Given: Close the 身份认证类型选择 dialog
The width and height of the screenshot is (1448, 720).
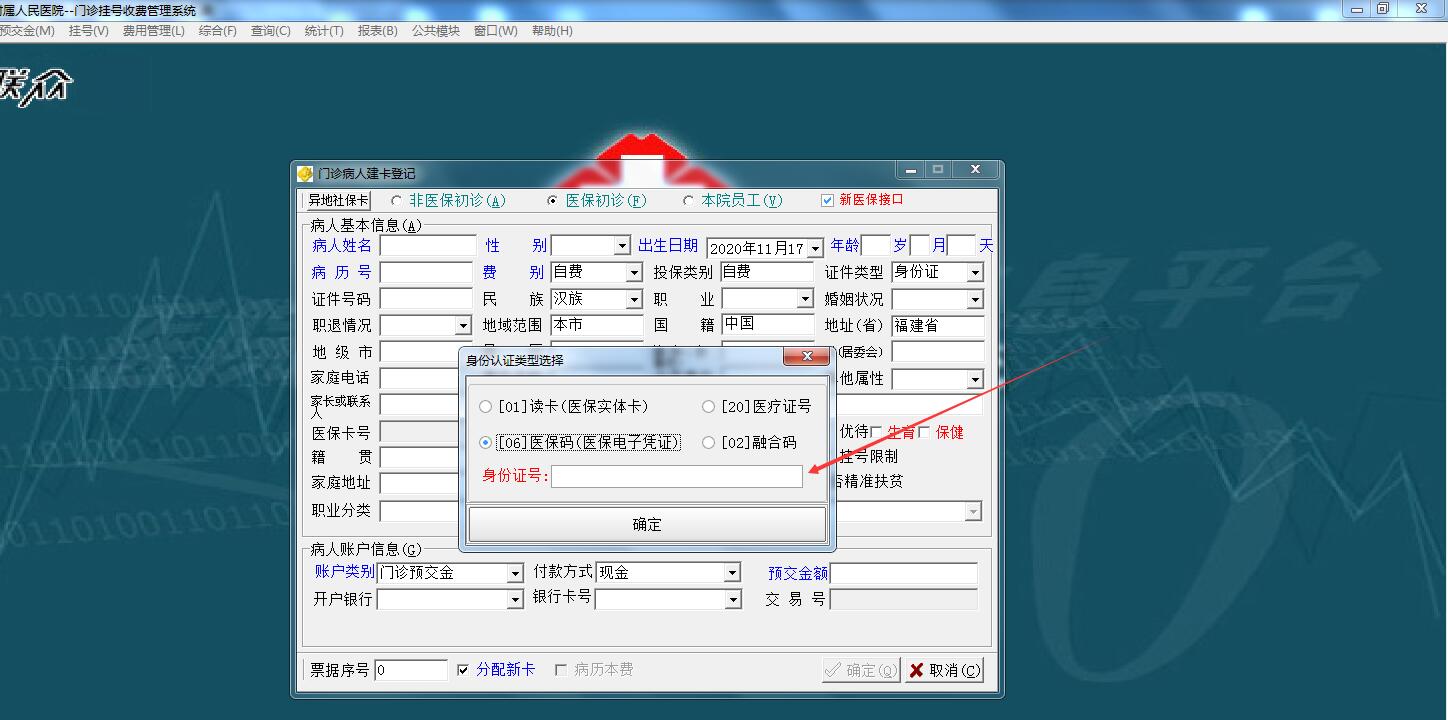Looking at the screenshot, I should pos(806,358).
